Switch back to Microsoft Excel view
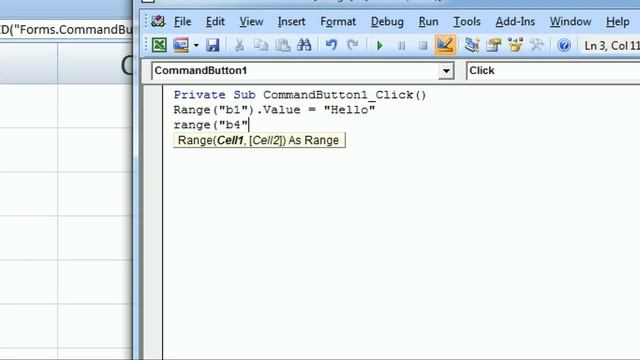 click(x=159, y=45)
